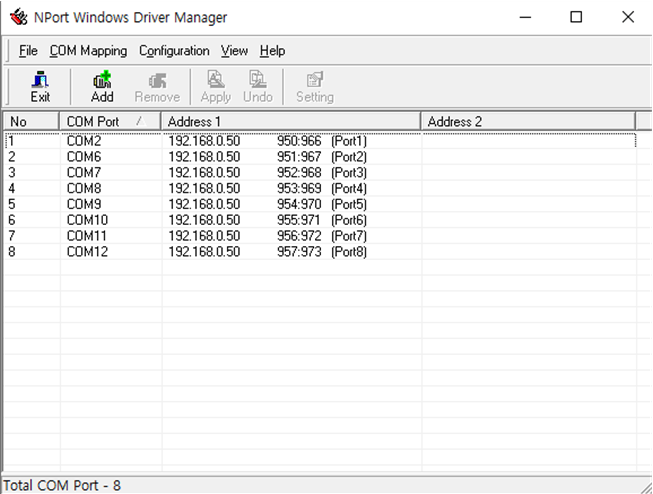Image resolution: width=653 pixels, height=494 pixels.
Task: Click the (Port3) label
Action: (349, 172)
